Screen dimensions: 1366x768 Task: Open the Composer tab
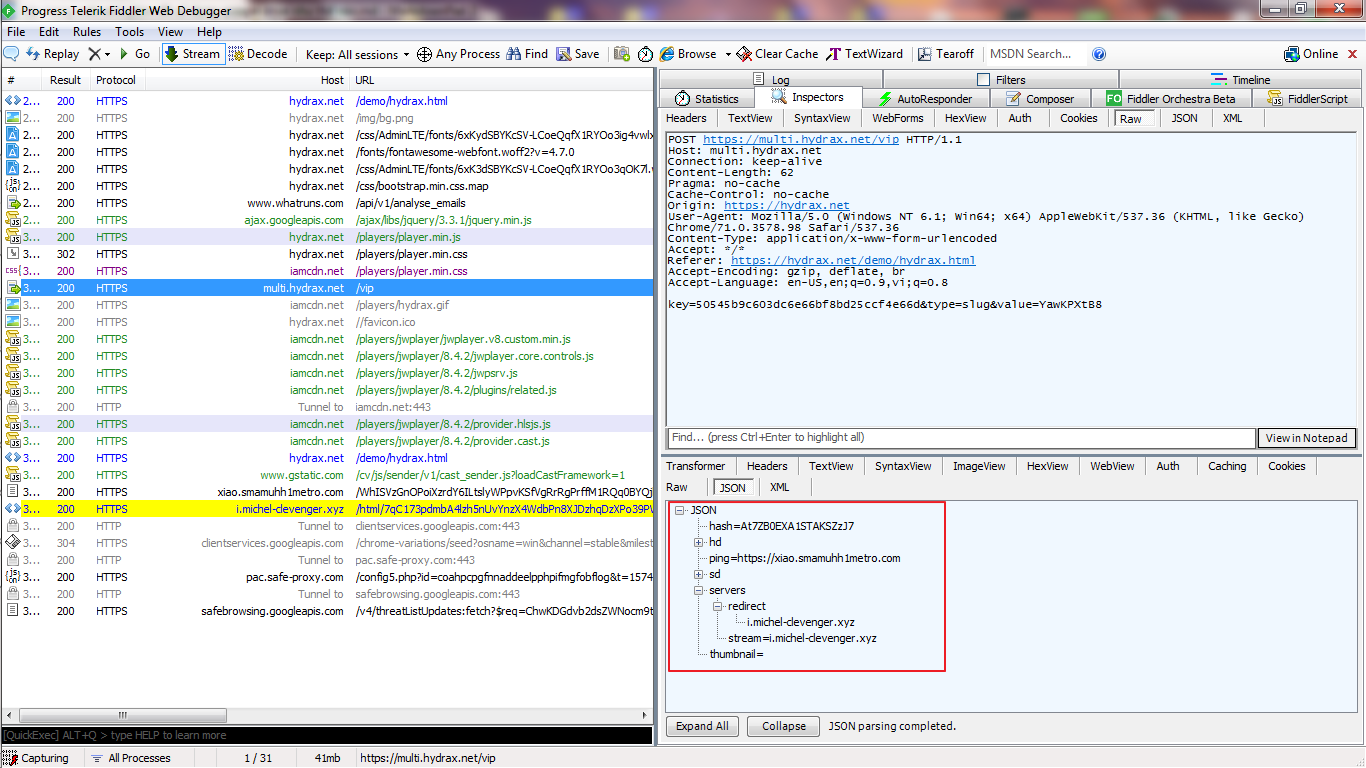[1040, 98]
